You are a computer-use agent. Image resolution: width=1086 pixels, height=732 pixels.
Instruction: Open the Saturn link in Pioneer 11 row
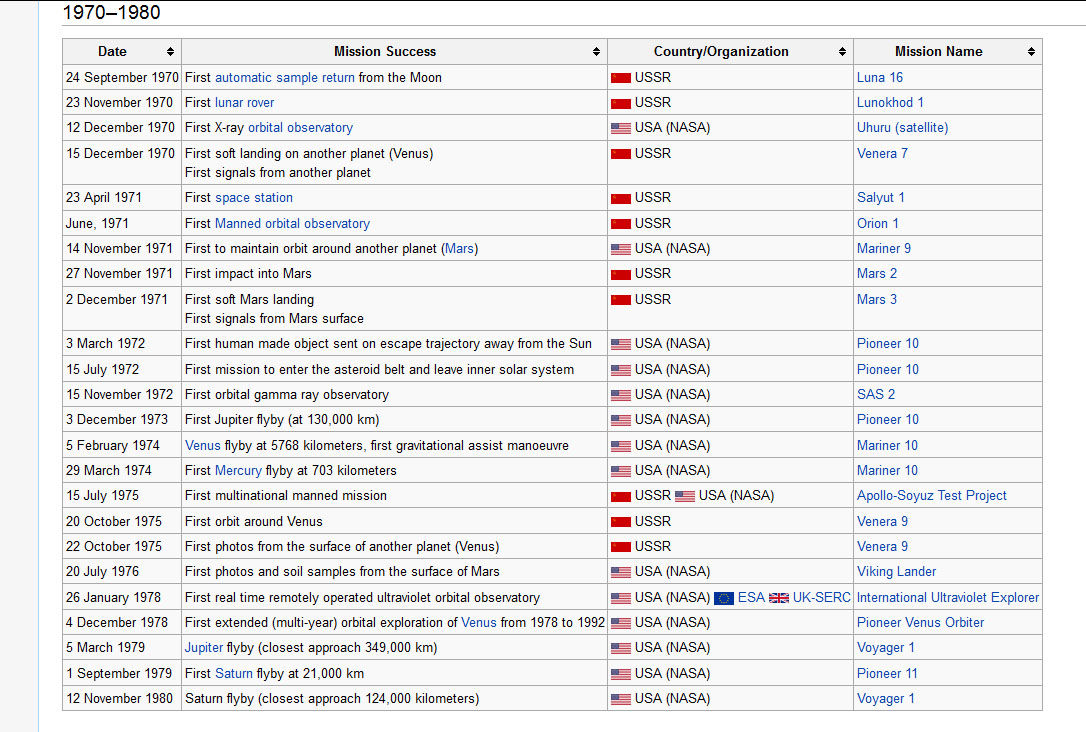(x=233, y=673)
